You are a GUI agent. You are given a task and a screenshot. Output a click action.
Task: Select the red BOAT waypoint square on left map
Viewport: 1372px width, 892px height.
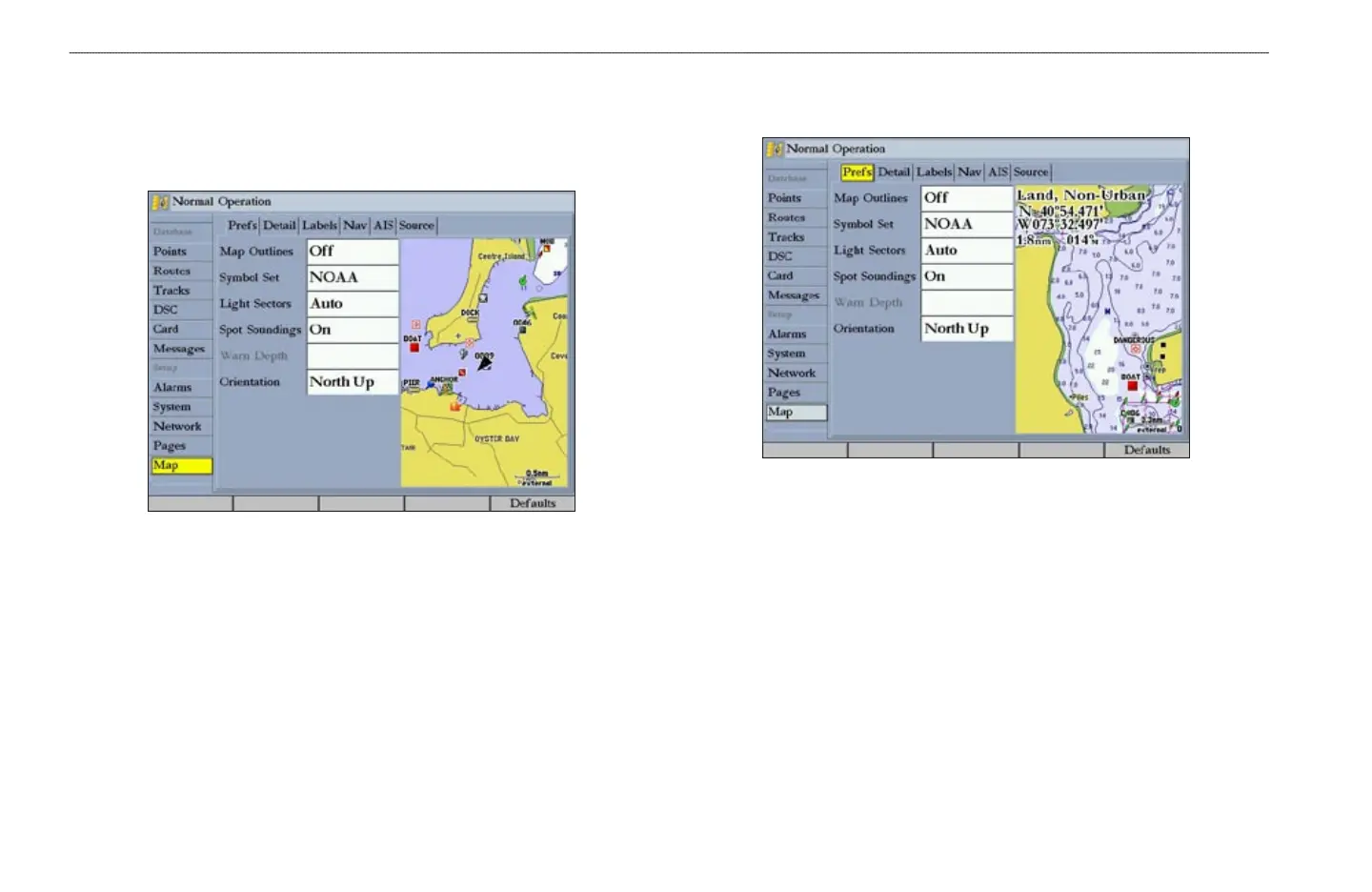pos(414,349)
